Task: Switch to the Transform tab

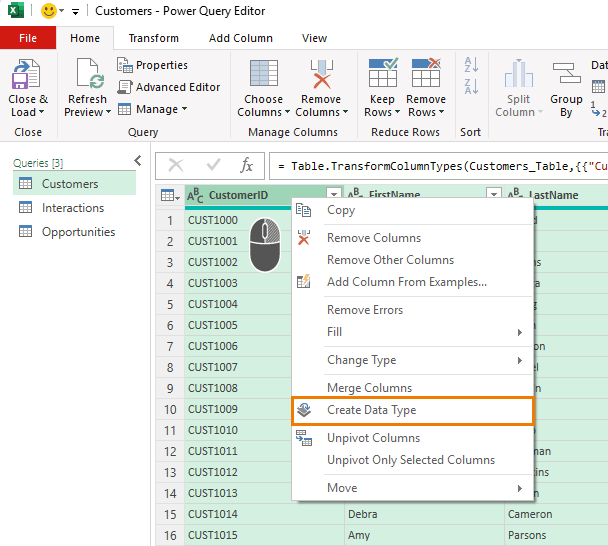Action: [x=154, y=38]
